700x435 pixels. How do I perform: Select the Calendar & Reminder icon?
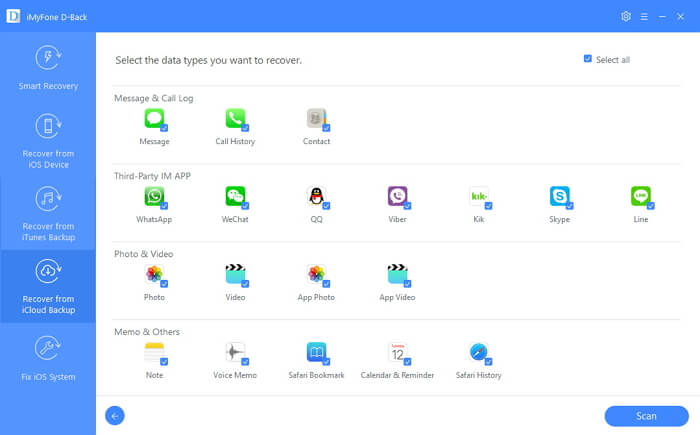point(397,352)
